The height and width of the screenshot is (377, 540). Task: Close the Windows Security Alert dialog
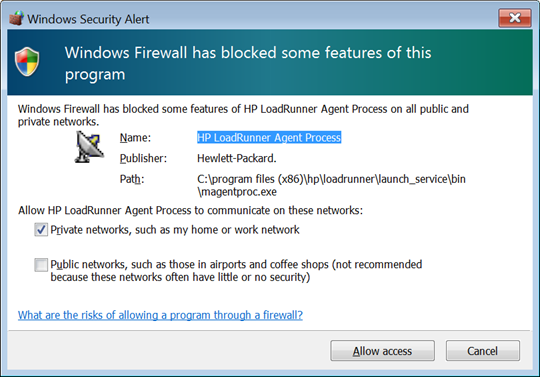(515, 18)
